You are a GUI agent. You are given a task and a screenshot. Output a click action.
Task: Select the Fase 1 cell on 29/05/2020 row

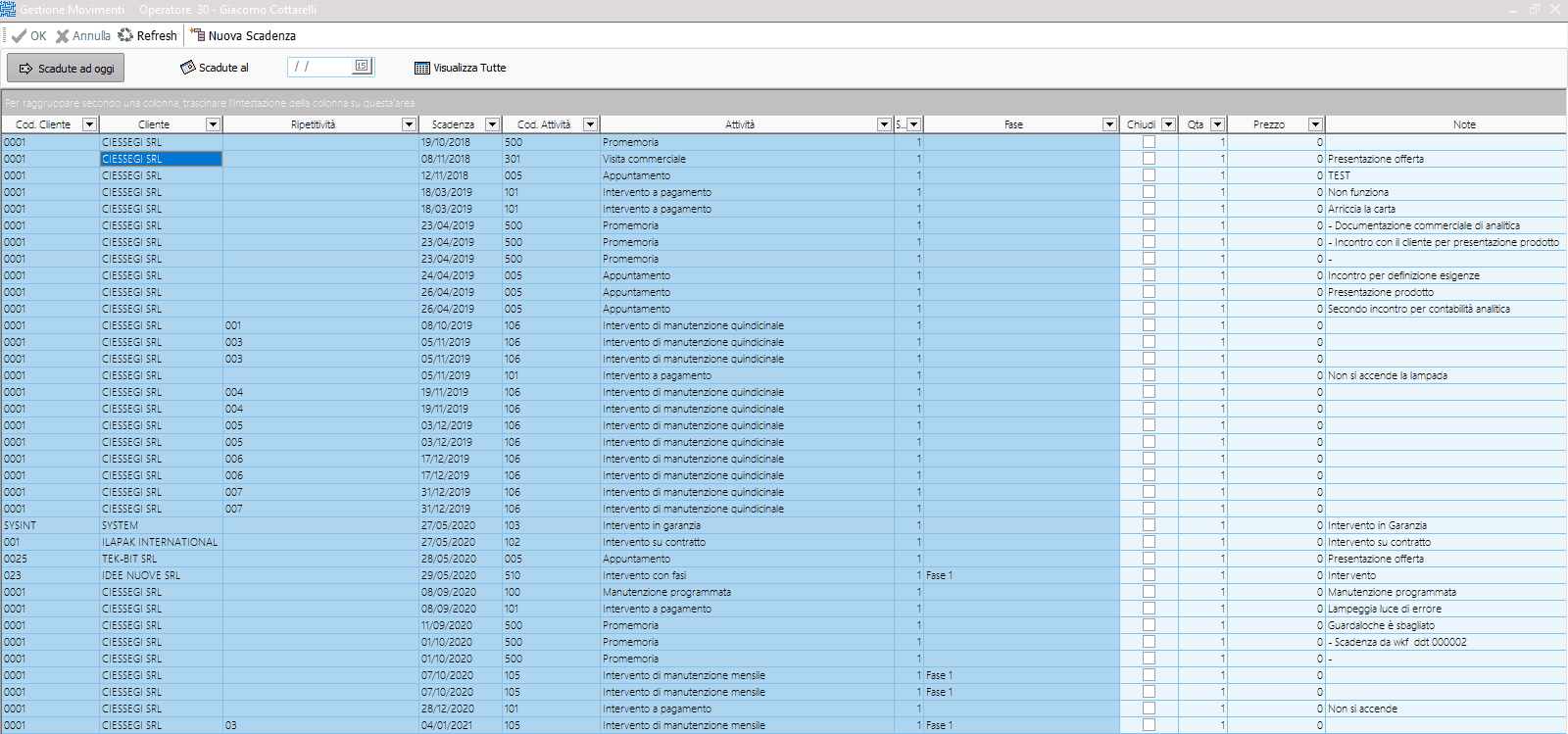1021,575
